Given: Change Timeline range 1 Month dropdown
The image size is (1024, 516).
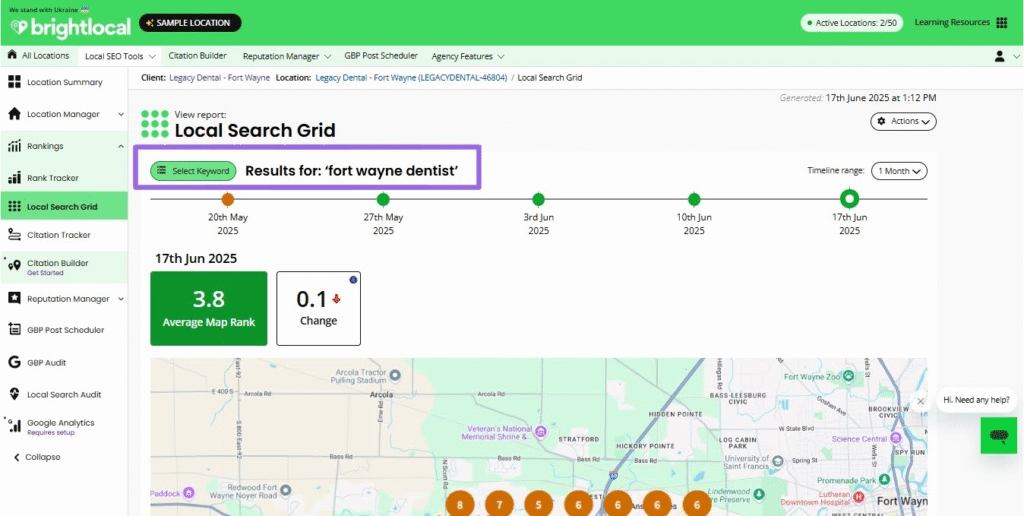Looking at the screenshot, I should pos(899,171).
